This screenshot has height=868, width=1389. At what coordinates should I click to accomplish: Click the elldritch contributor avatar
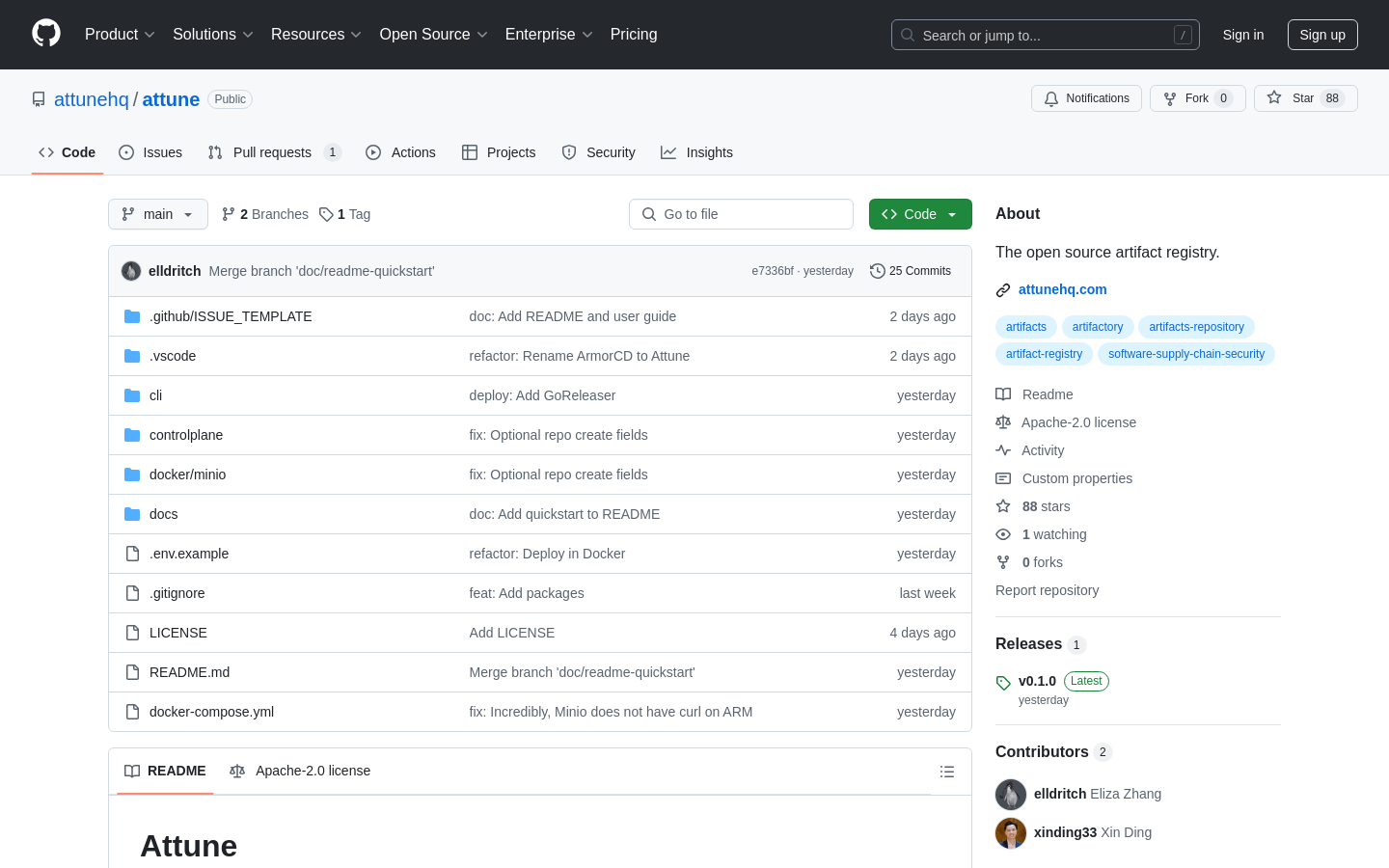click(x=1011, y=795)
